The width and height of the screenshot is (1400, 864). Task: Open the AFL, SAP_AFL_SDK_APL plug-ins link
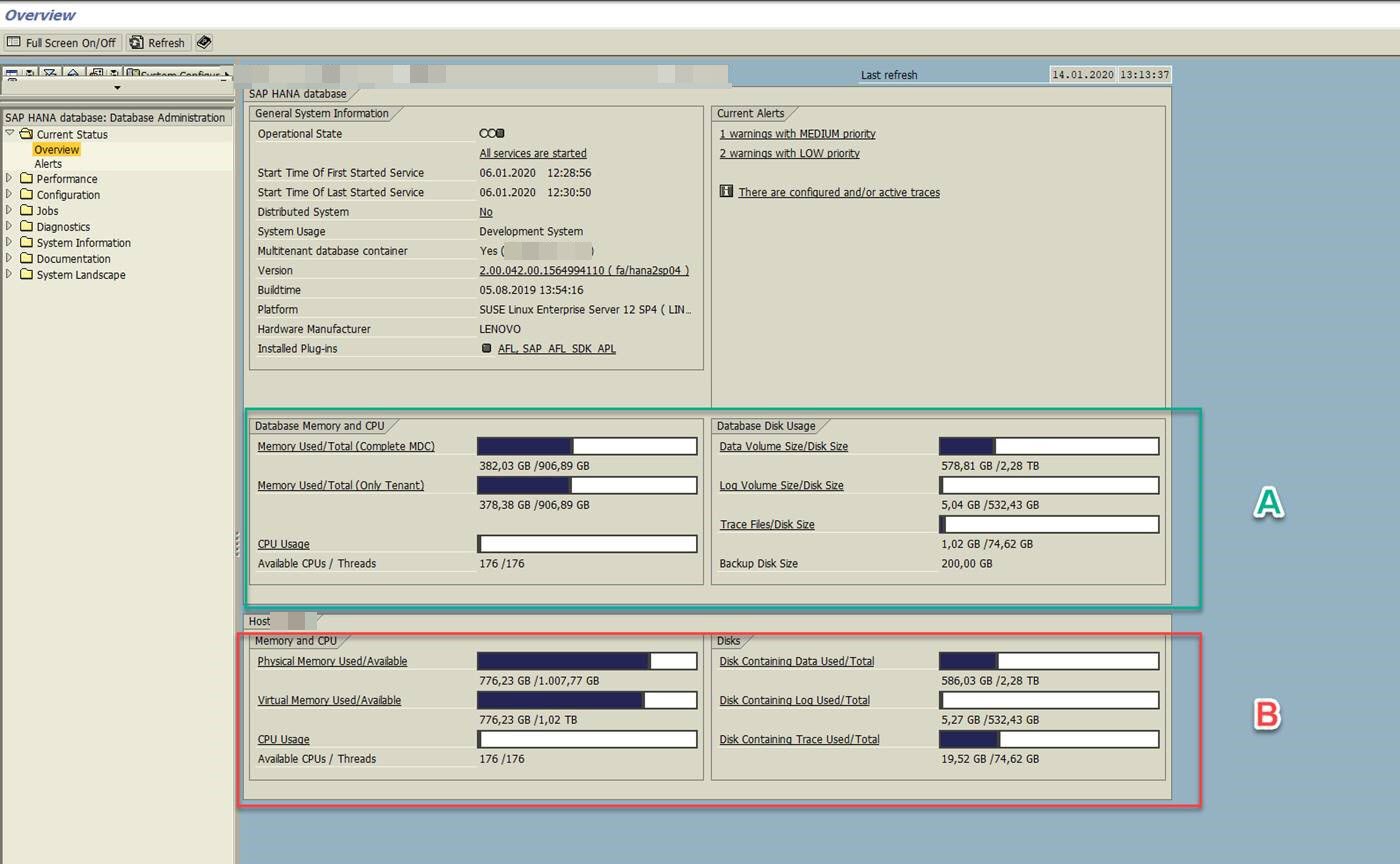tap(557, 349)
